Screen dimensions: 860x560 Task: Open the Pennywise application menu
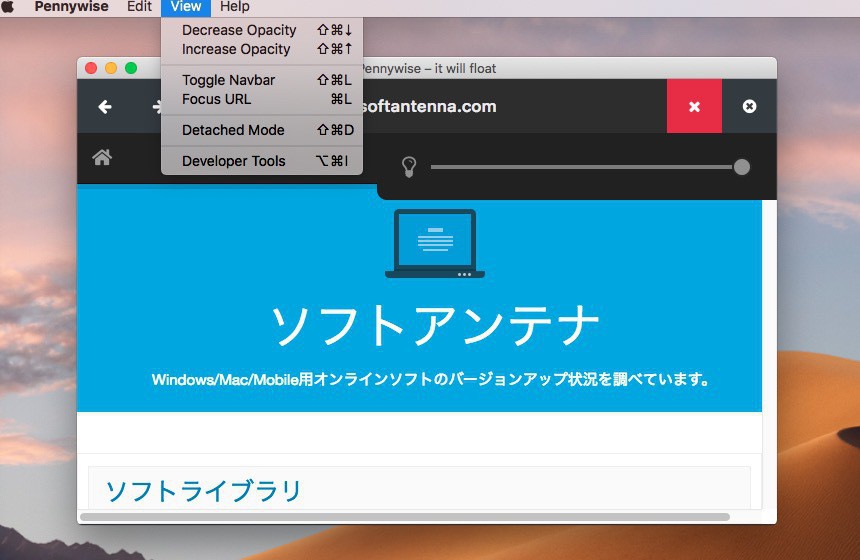[x=71, y=7]
